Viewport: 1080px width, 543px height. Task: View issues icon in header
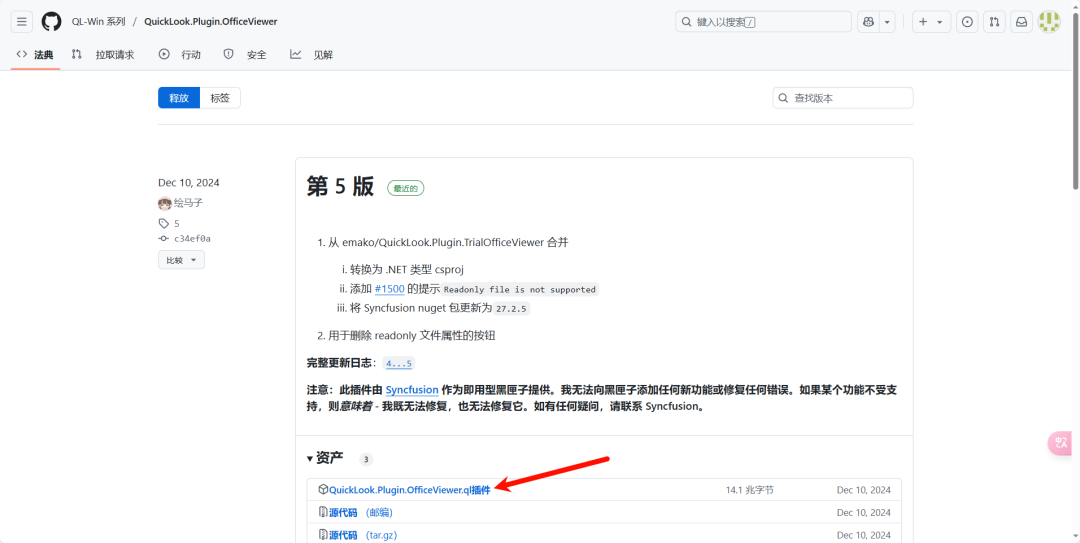tap(967, 21)
